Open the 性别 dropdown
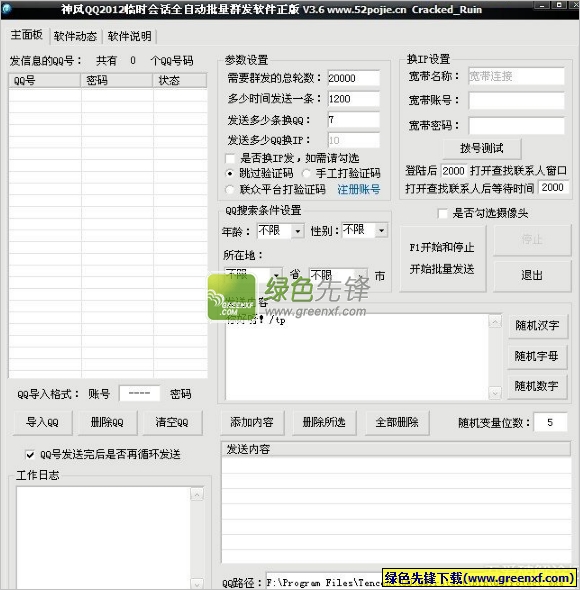The image size is (580, 590). [x=381, y=230]
